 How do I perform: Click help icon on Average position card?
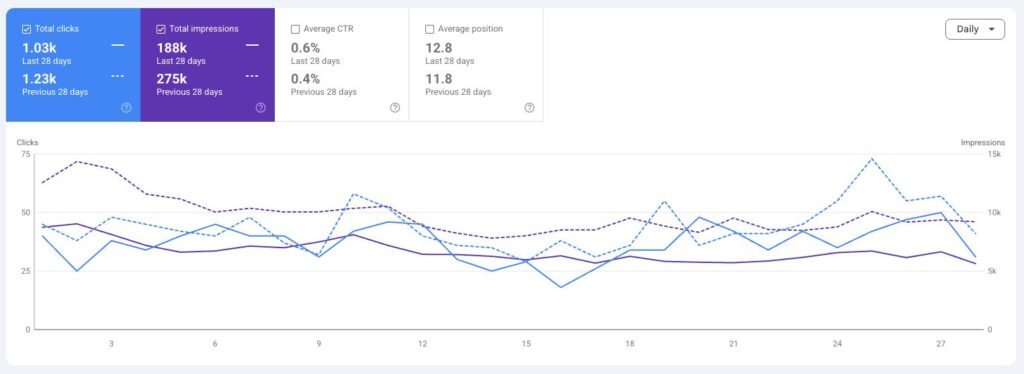point(529,108)
